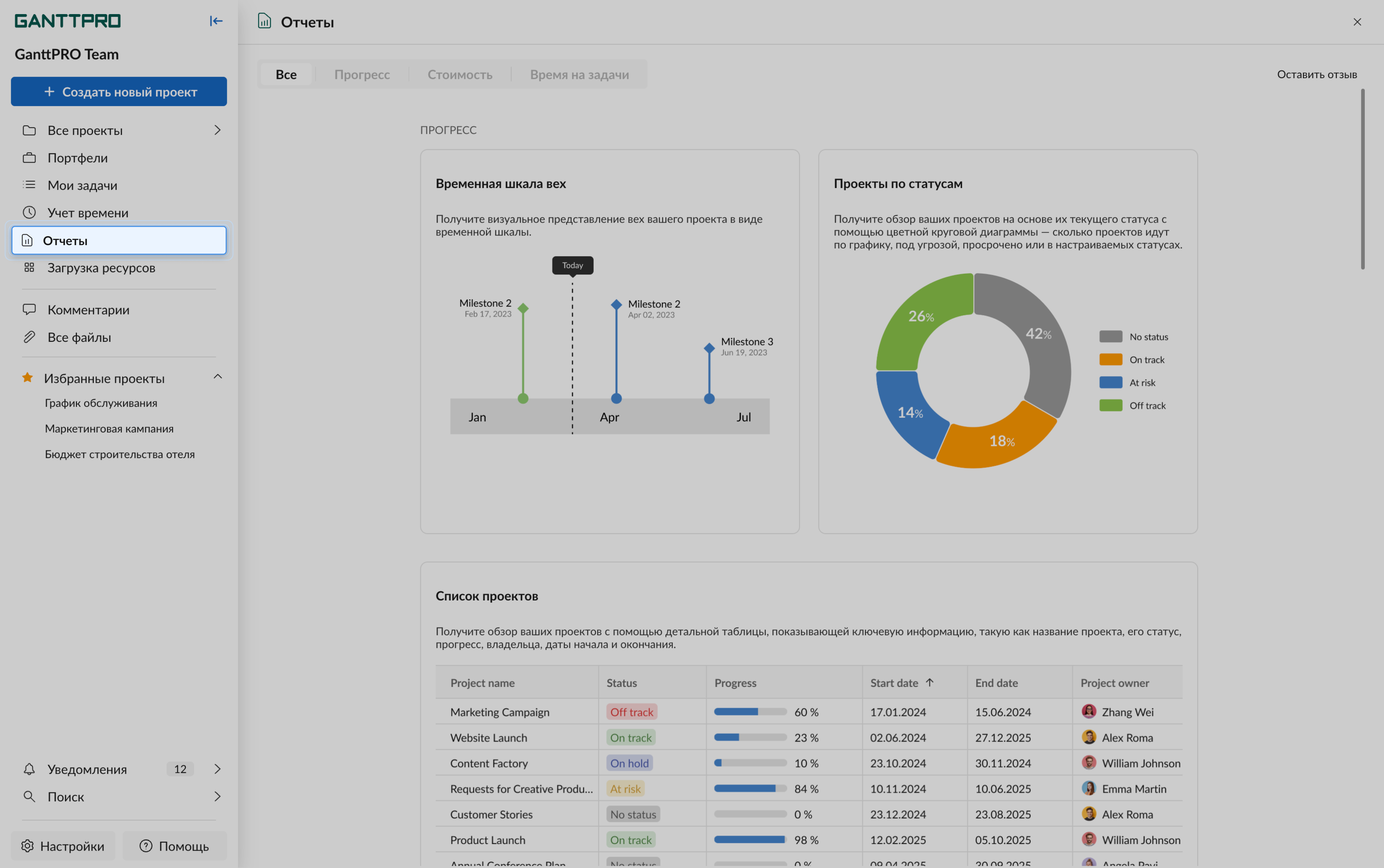Open Время на задачи tab

pos(579,75)
